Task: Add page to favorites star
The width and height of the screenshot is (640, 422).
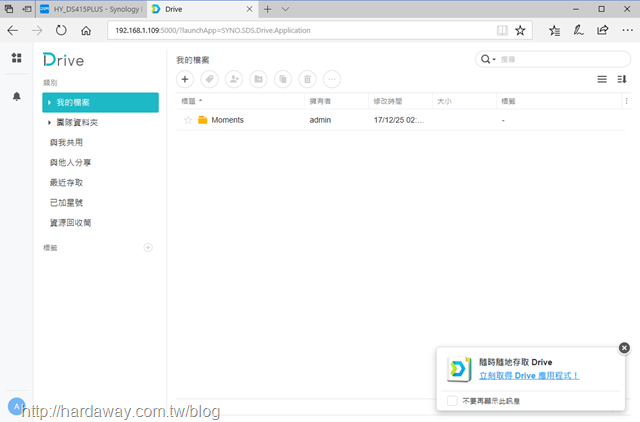Action: 520,30
